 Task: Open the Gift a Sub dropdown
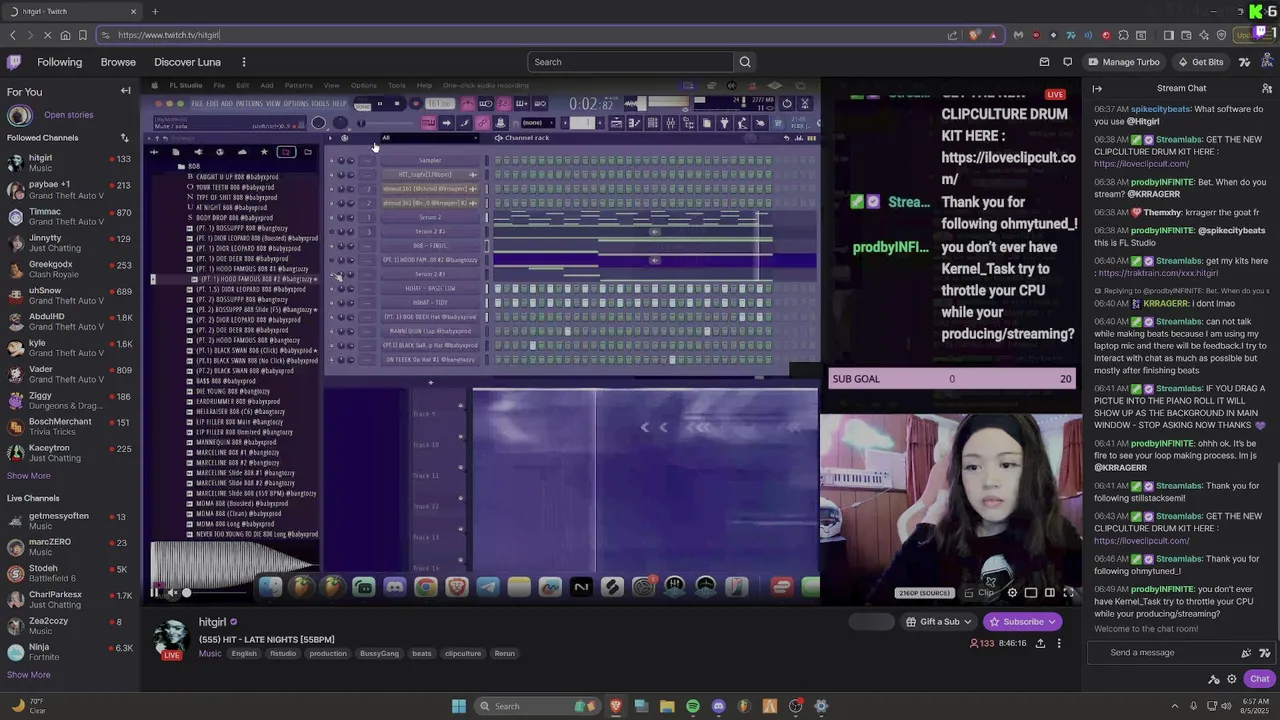(938, 622)
